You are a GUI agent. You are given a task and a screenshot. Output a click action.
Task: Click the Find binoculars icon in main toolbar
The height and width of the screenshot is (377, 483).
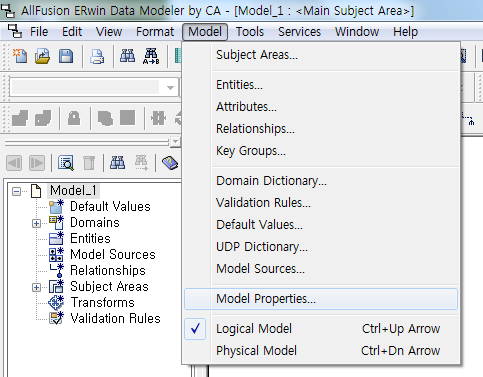pyautogui.click(x=127, y=56)
